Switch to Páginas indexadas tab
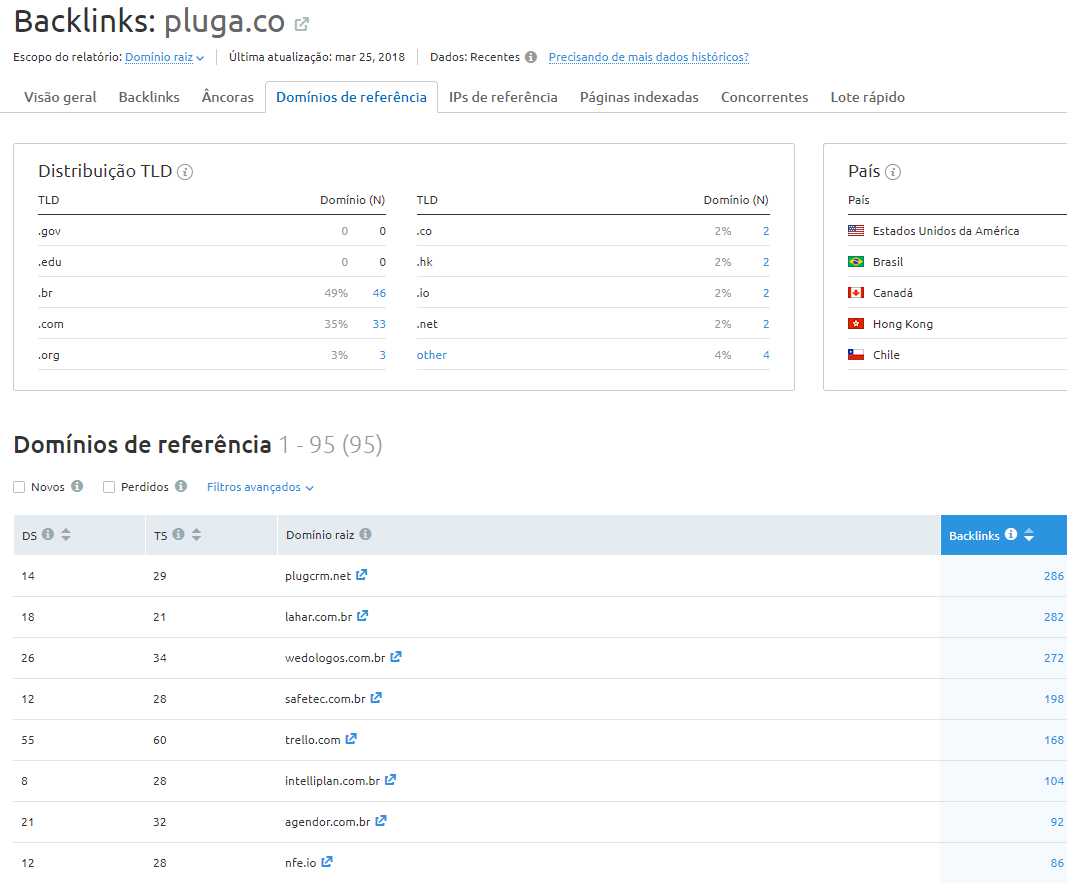 639,97
